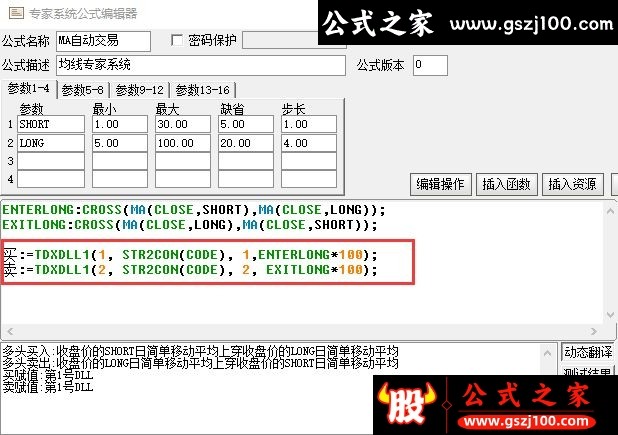Click the 插入函数 button
Viewport: 618px width, 435px height.
pos(506,184)
